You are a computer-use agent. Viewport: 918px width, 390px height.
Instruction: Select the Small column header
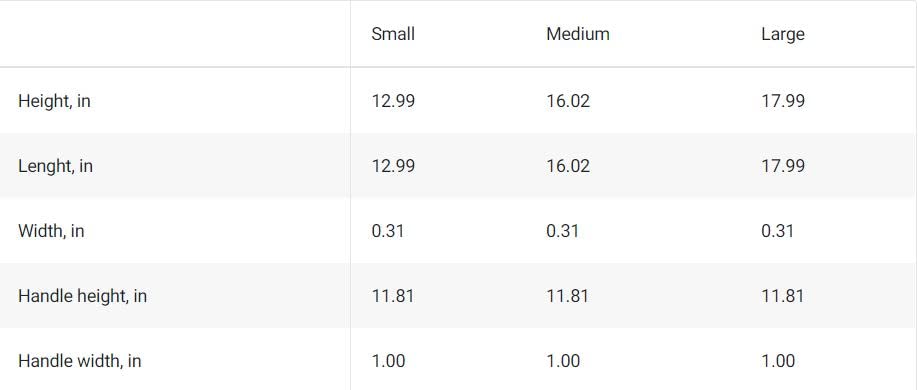pyautogui.click(x=393, y=34)
